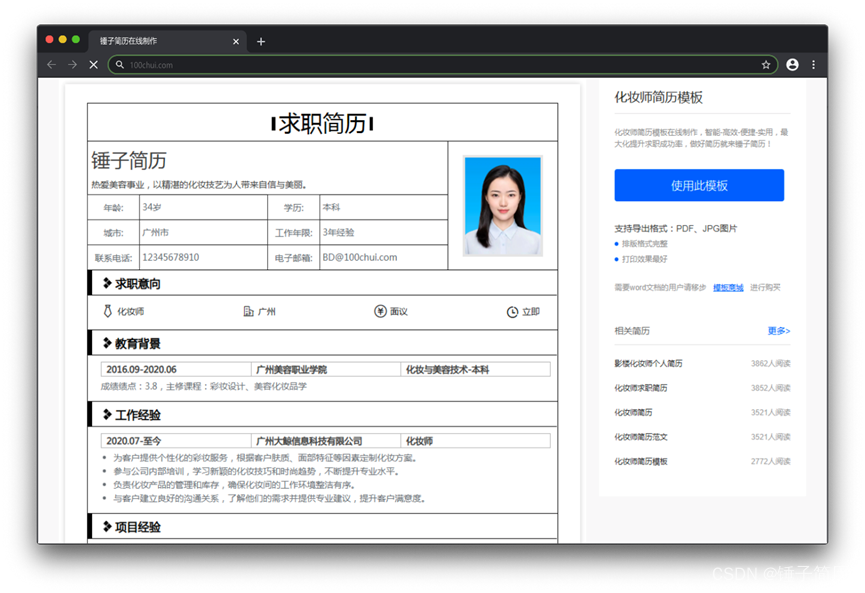
Task: Click the date 2020.07-至今
Action: [x=134, y=441]
